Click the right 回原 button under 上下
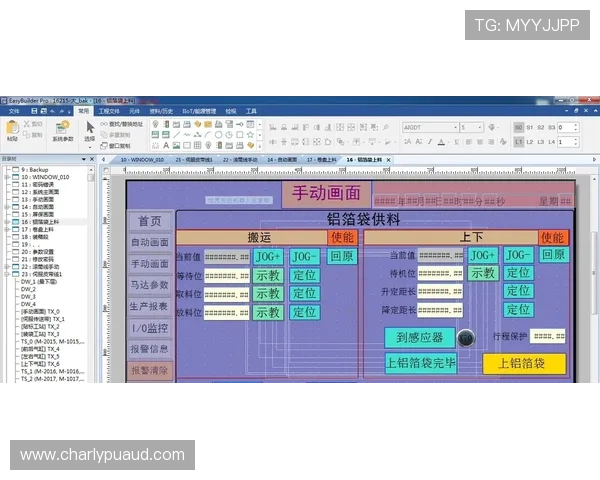This screenshot has height=480, width=600. [x=554, y=255]
